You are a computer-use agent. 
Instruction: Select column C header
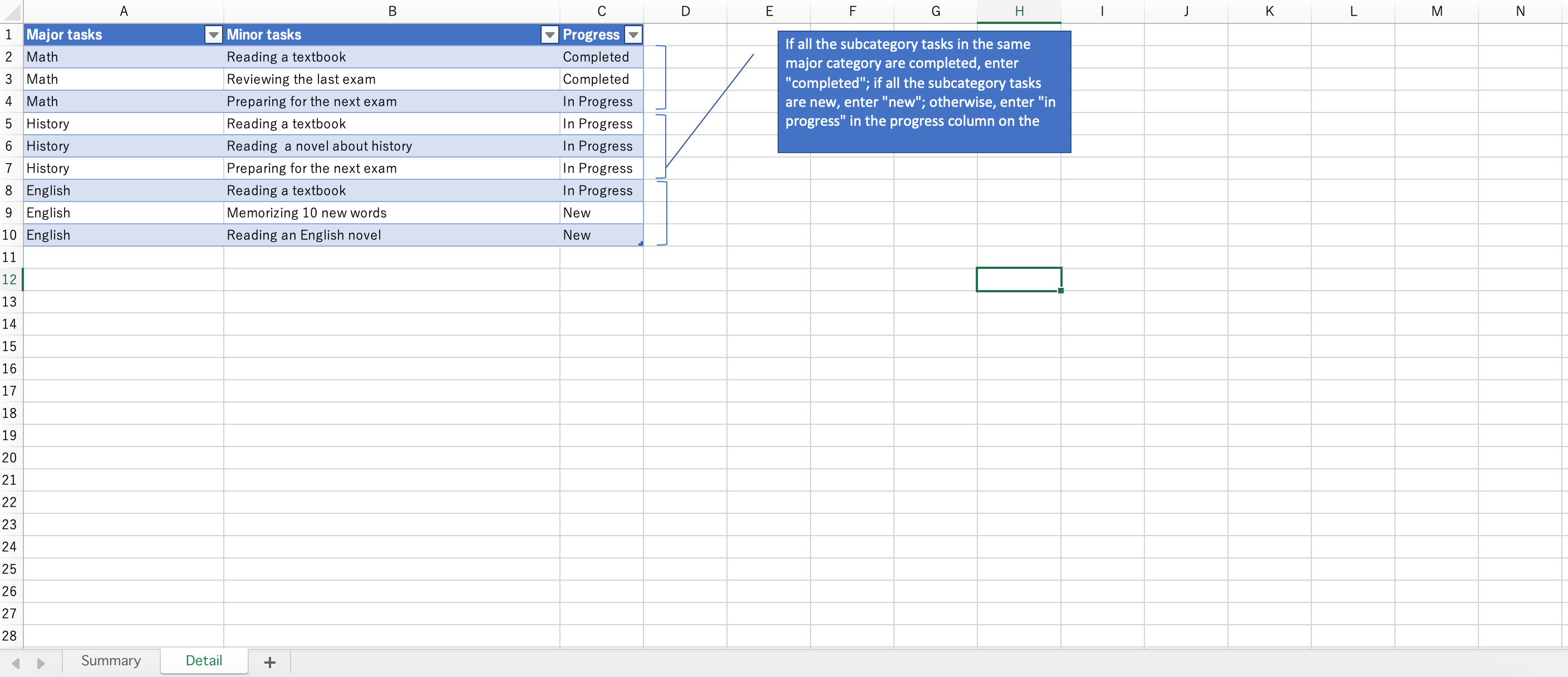pos(601,12)
